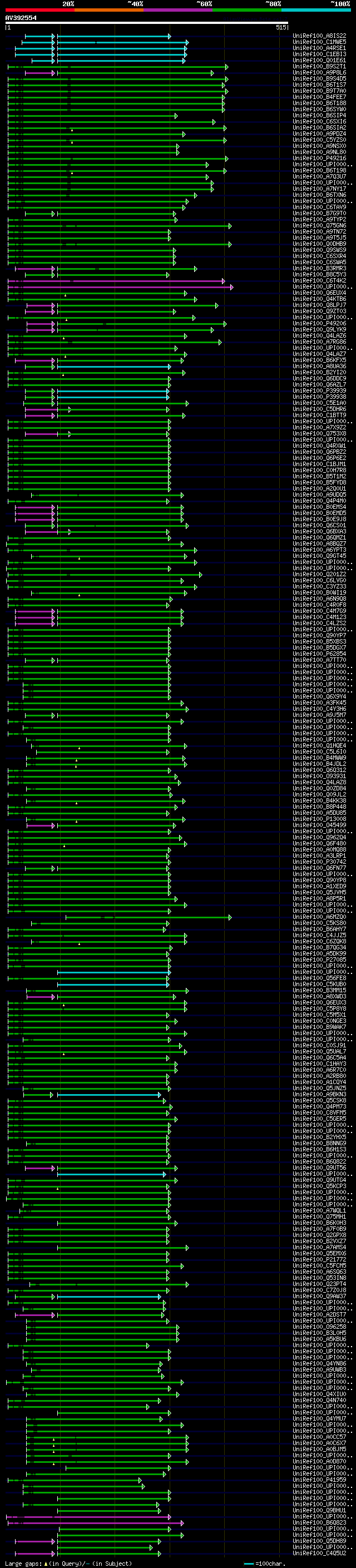Select the UniRef100_Q90YP7 label
This screenshot has height=1568, width=356.
coord(319,635)
